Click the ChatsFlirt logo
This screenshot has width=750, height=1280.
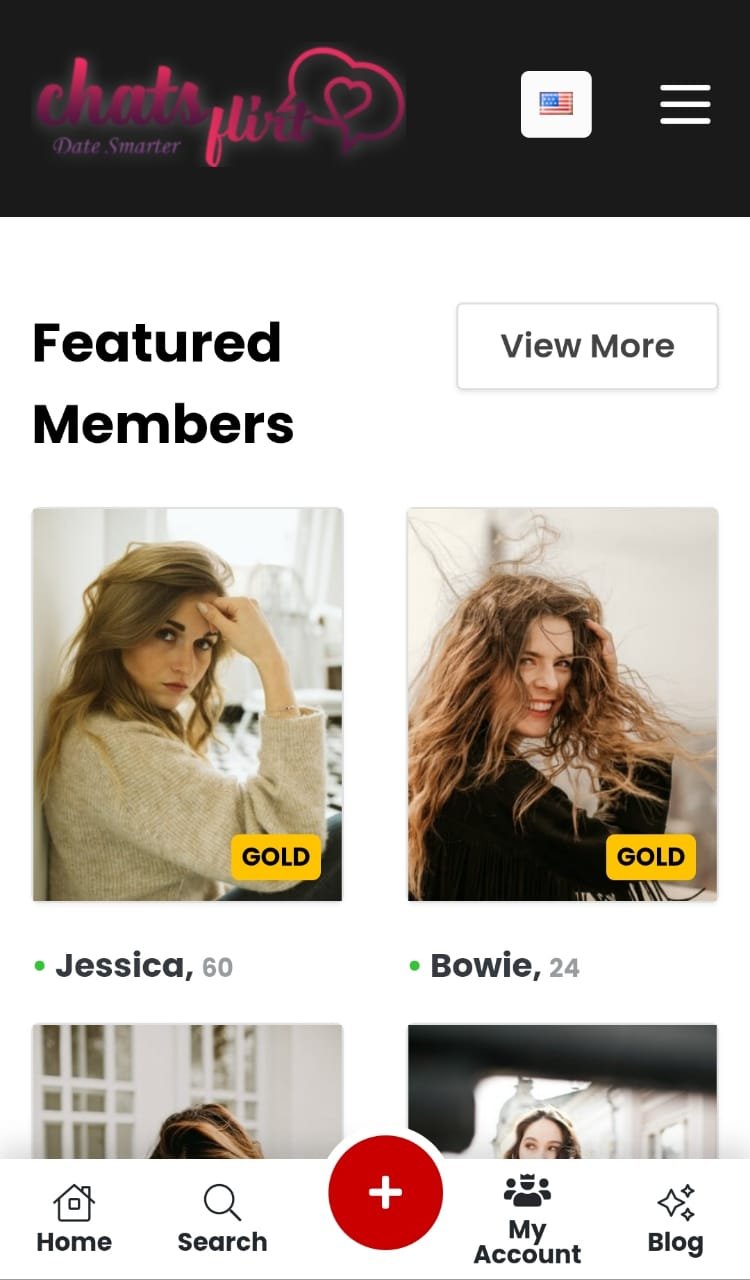219,106
